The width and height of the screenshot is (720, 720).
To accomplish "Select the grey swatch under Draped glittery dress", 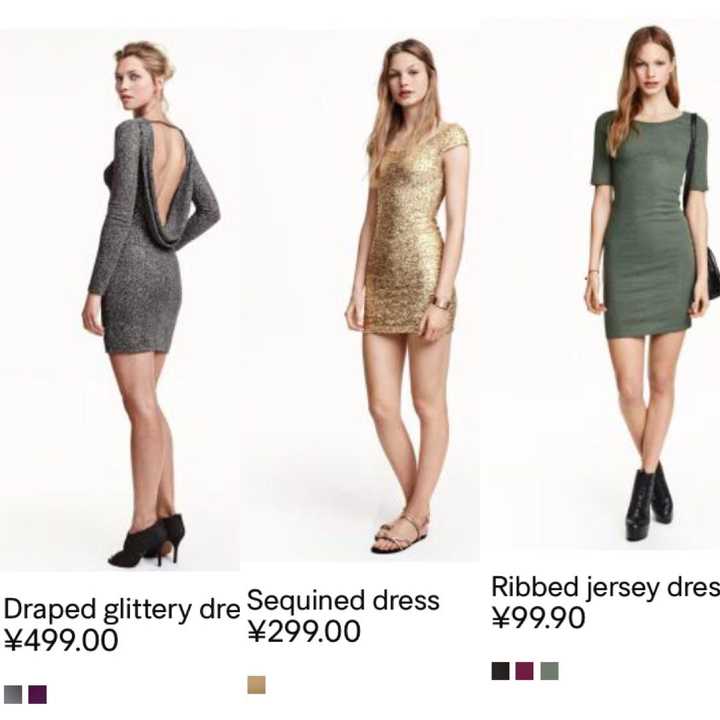I will [13, 694].
